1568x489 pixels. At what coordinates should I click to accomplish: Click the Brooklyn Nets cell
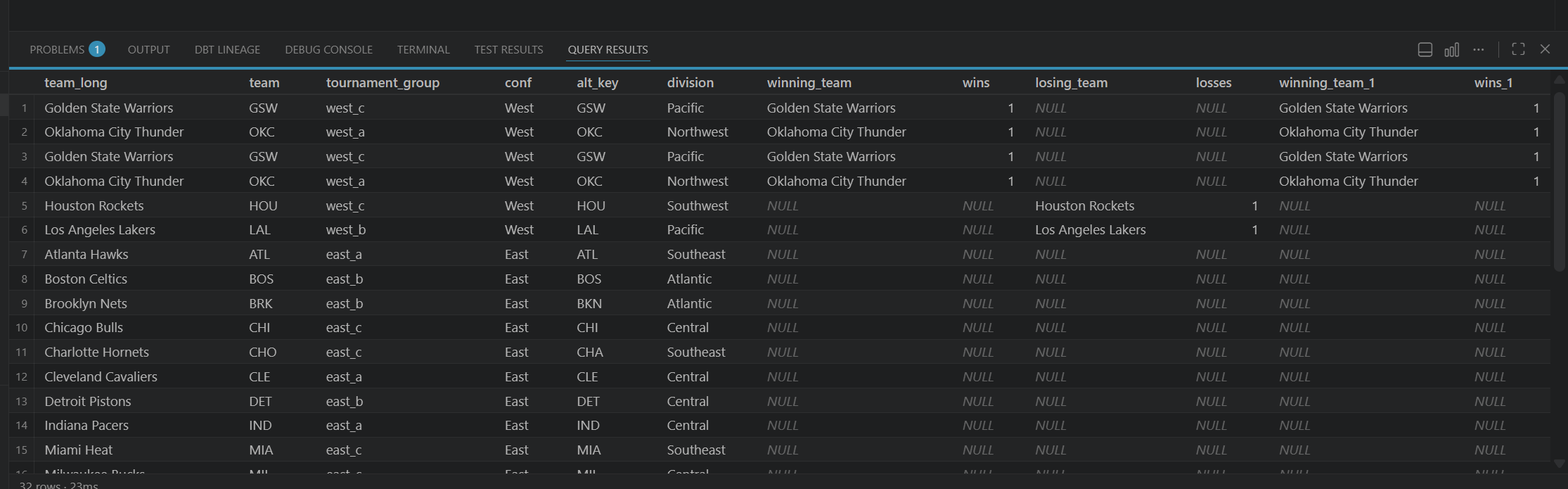[x=86, y=303]
